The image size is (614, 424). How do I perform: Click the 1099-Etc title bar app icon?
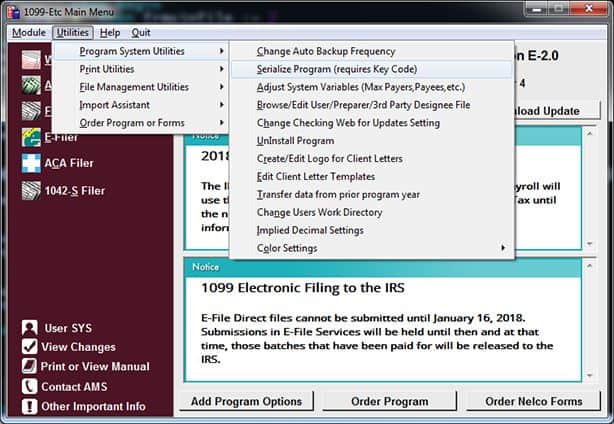click(14, 12)
